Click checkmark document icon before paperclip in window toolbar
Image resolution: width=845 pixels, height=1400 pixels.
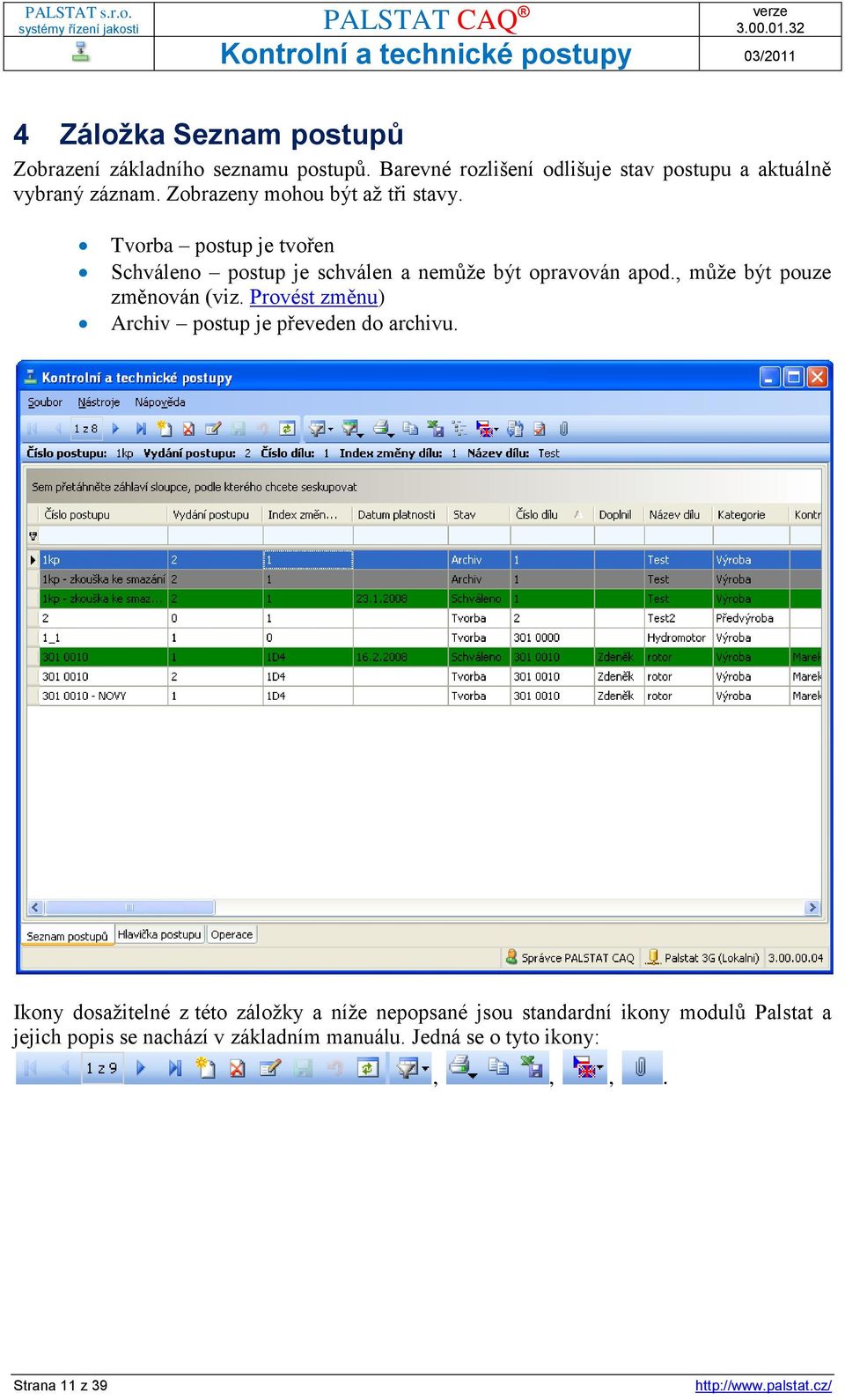coord(540,429)
